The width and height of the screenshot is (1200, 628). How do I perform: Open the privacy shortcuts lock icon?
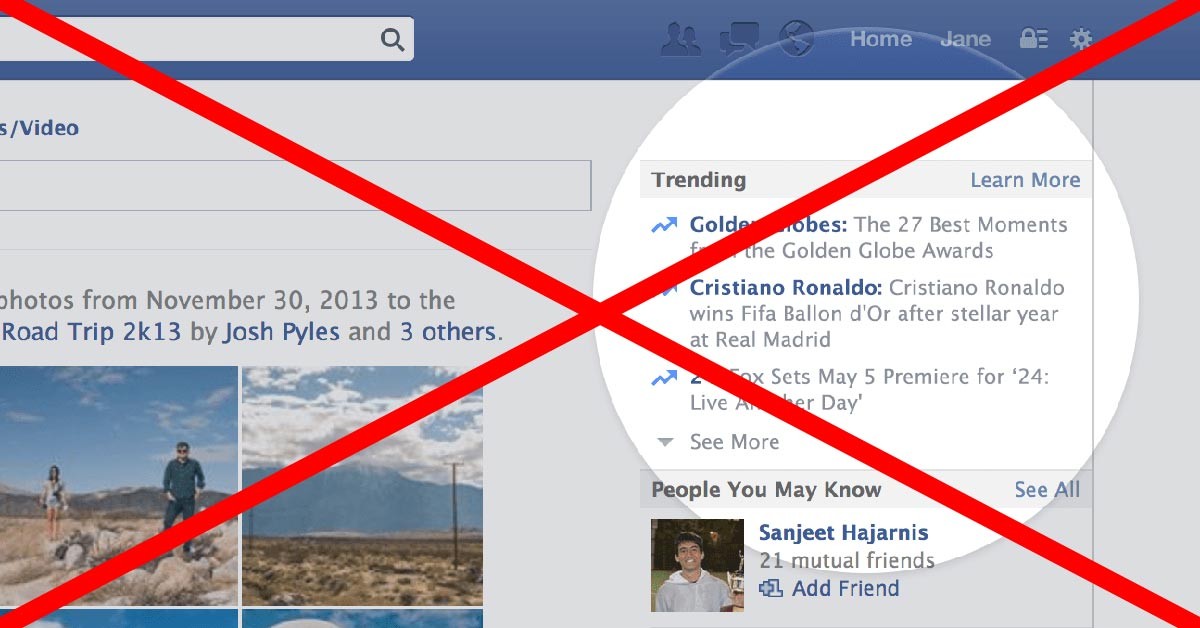click(1033, 39)
